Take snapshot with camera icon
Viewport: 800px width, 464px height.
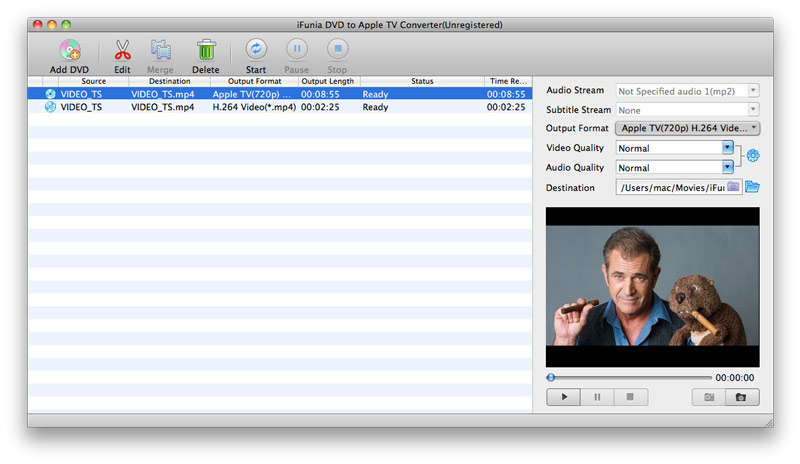point(742,397)
